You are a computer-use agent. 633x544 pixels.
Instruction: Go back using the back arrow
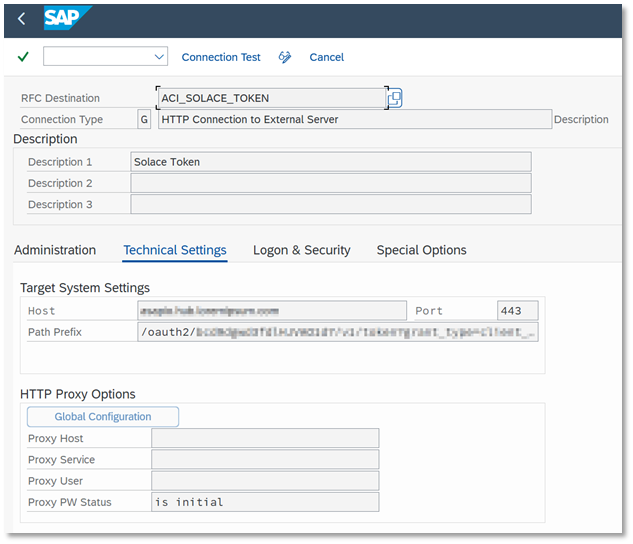coord(21,19)
